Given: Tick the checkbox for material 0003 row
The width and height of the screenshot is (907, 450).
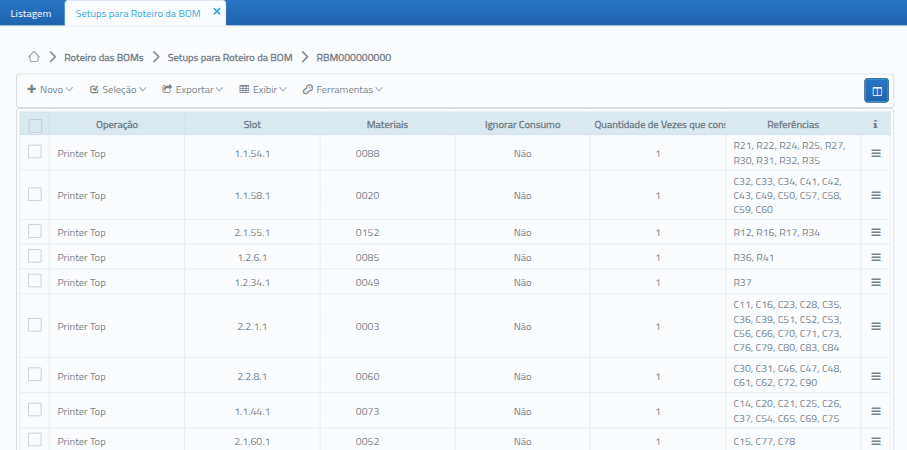Looking at the screenshot, I should click(x=35, y=325).
